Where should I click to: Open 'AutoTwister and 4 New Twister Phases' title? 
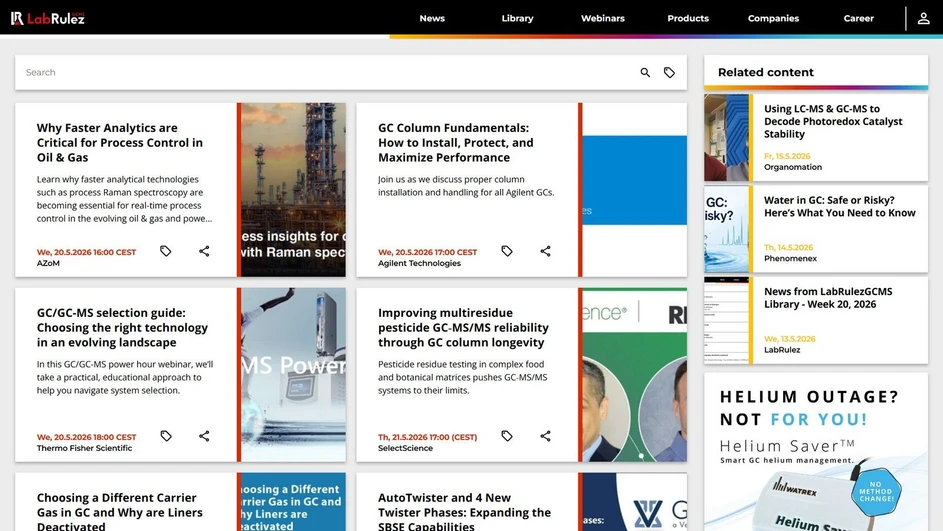tap(464, 511)
